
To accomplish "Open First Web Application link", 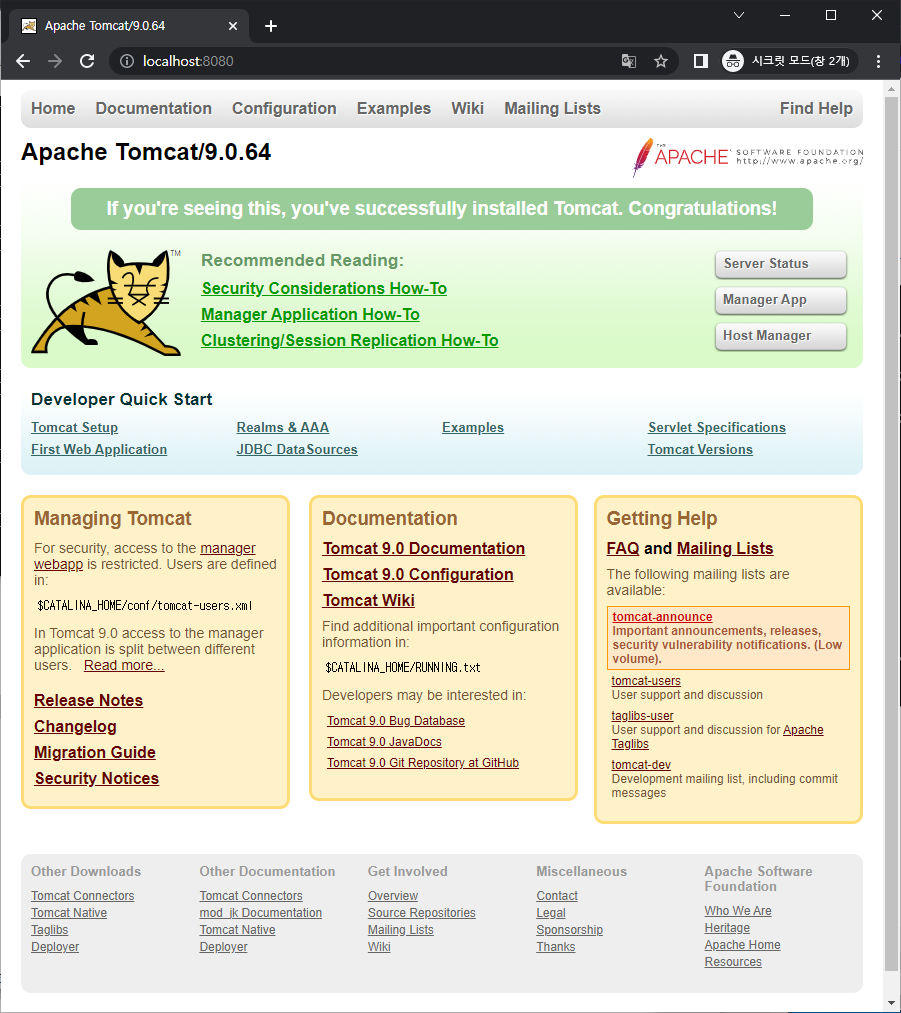I will [x=99, y=449].
